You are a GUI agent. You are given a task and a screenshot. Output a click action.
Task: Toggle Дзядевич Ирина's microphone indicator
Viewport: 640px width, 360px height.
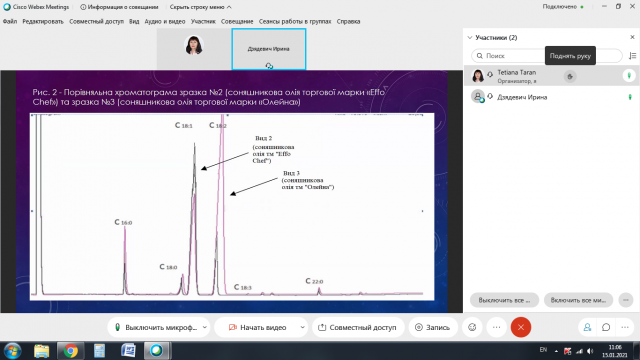tap(630, 97)
